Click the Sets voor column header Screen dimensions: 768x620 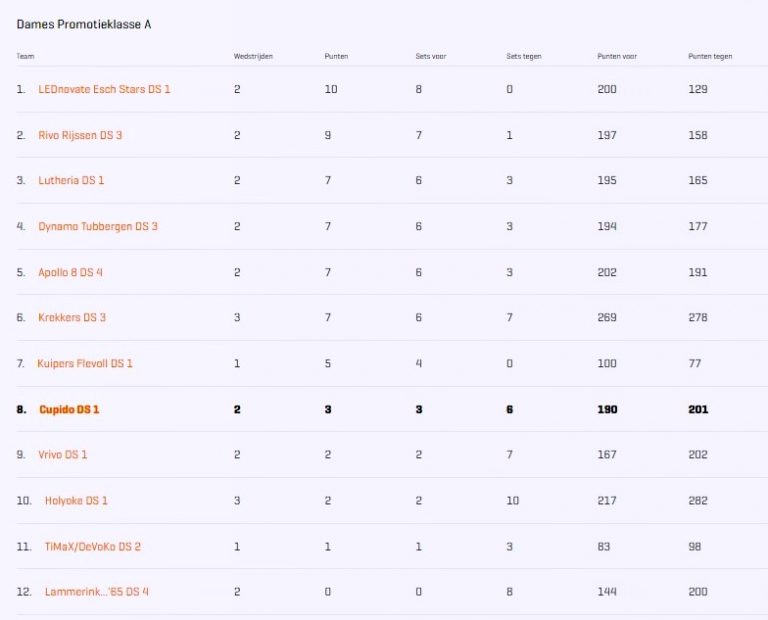pos(431,56)
